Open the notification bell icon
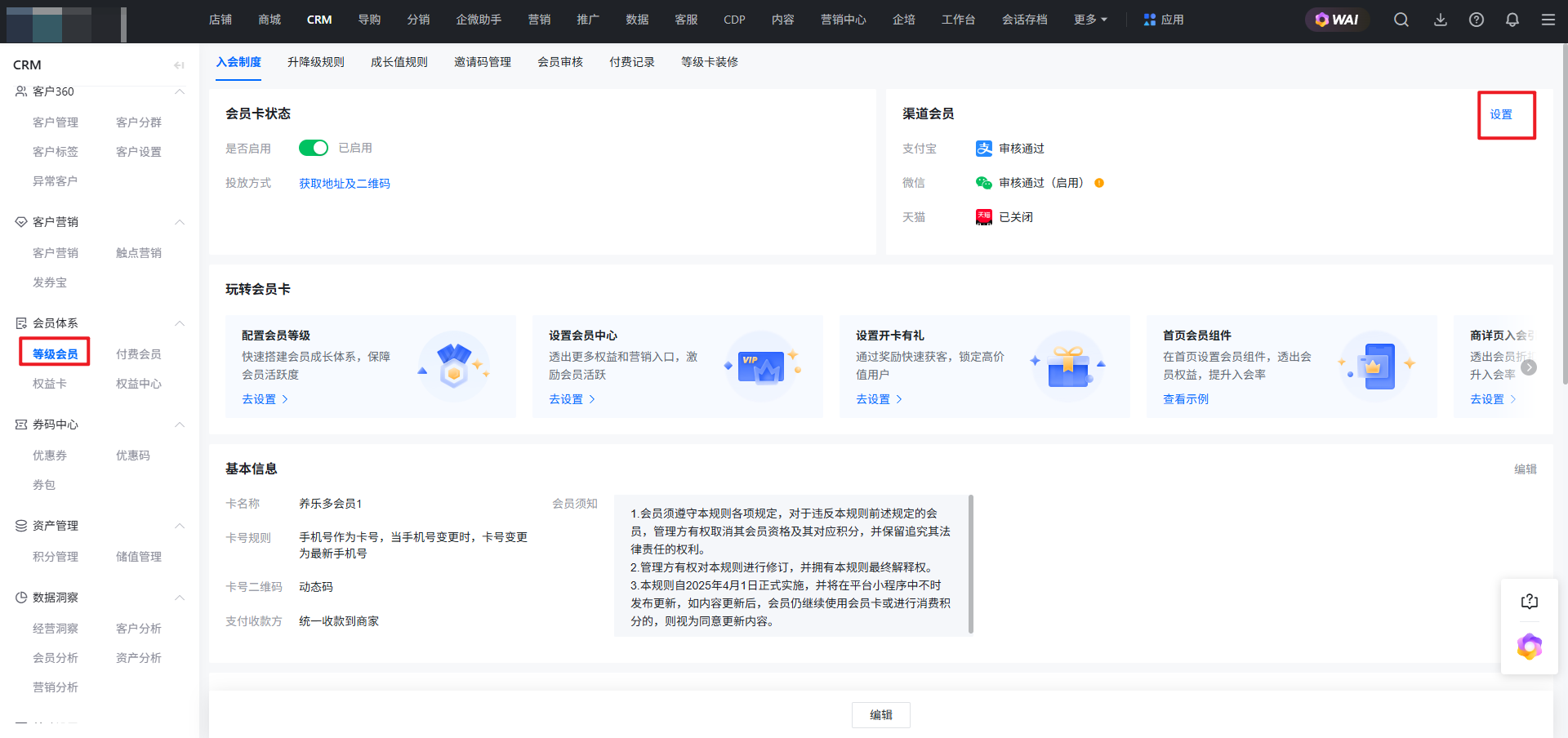1568x738 pixels. point(1512,20)
